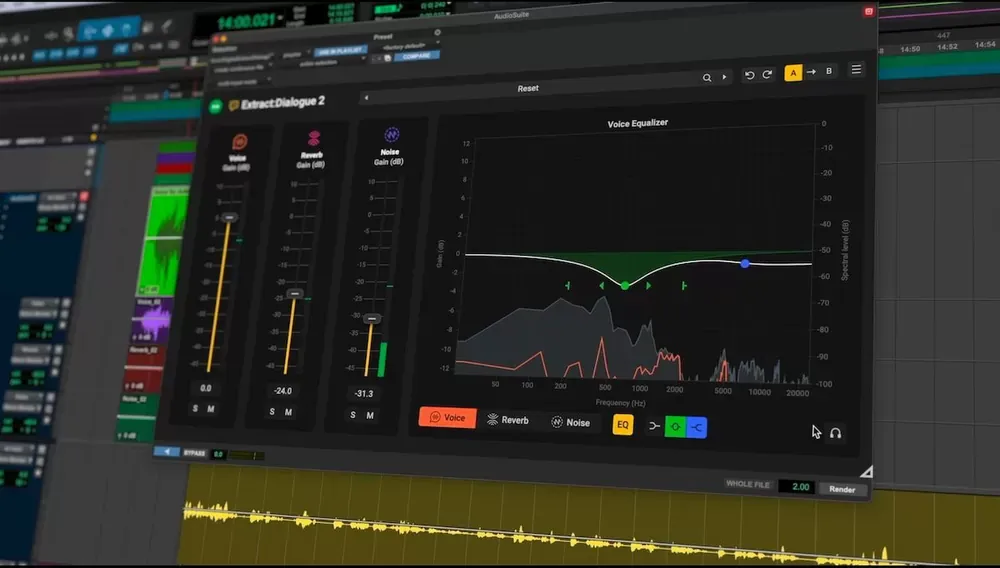Click the redo arrow icon
The image size is (1000, 568).
click(767, 75)
